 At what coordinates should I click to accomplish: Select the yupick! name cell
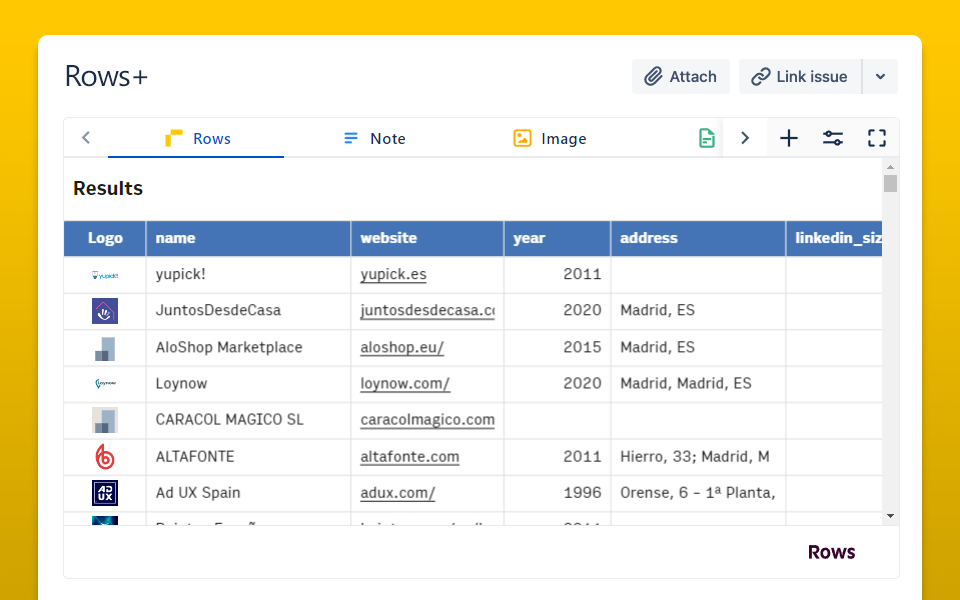click(x=249, y=275)
